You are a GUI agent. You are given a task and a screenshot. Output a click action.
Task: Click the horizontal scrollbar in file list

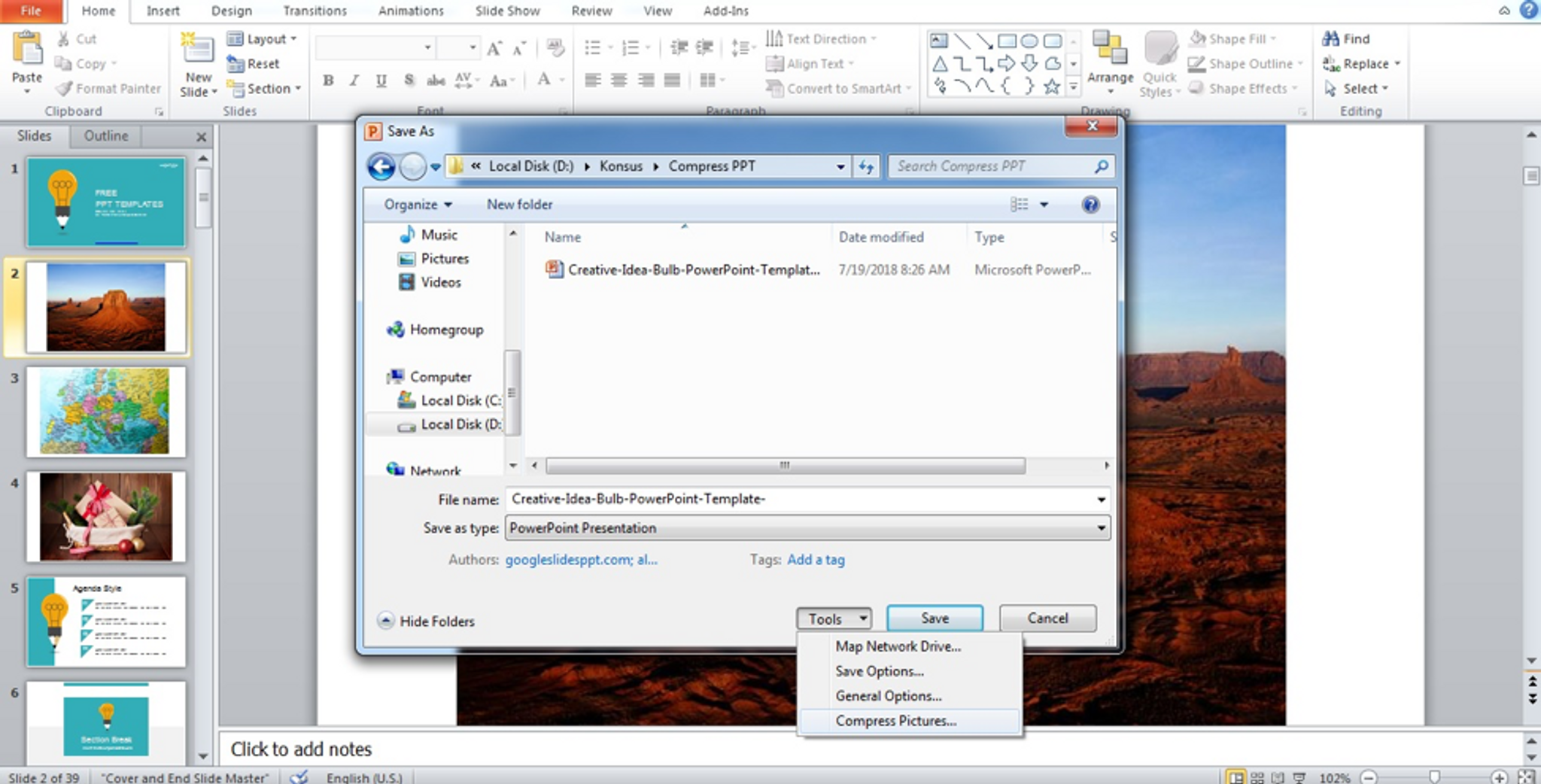(785, 466)
